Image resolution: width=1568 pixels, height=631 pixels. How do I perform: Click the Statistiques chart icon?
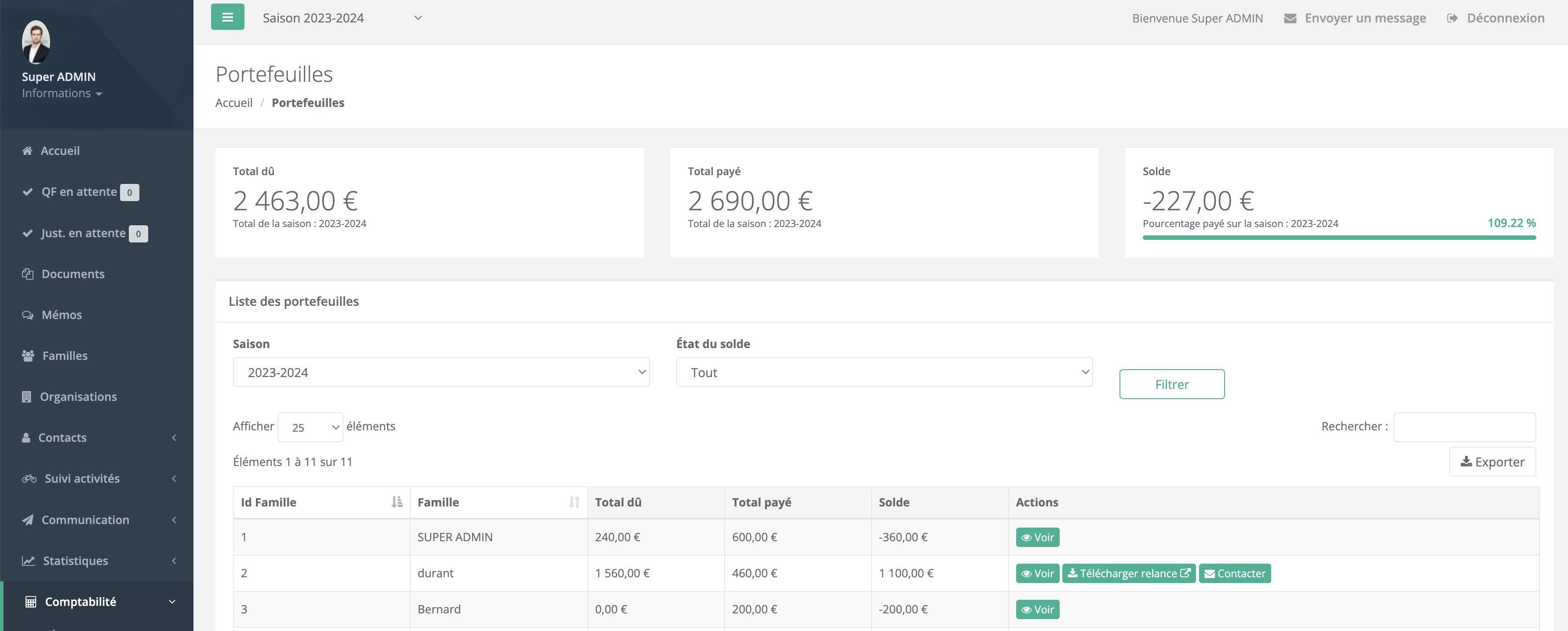[x=28, y=560]
